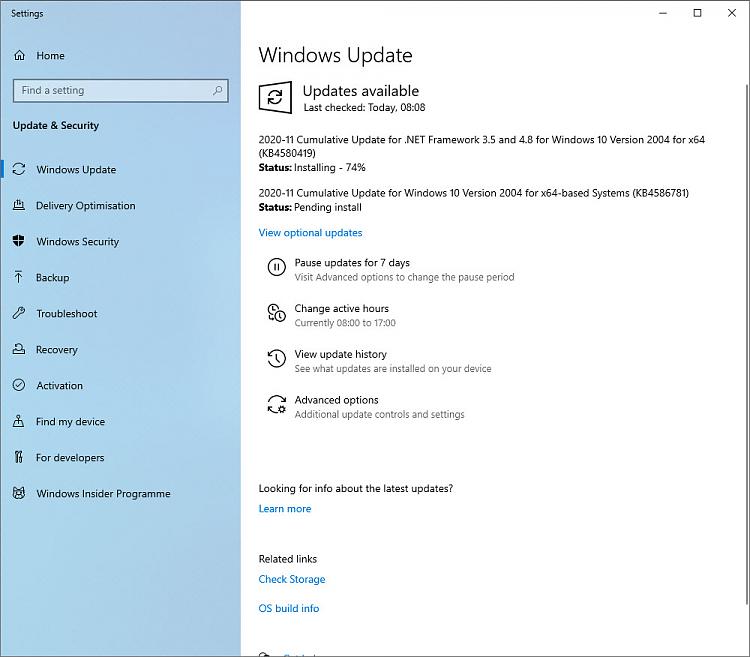The width and height of the screenshot is (750, 657).
Task: Click the update history clock icon
Action: point(276,359)
